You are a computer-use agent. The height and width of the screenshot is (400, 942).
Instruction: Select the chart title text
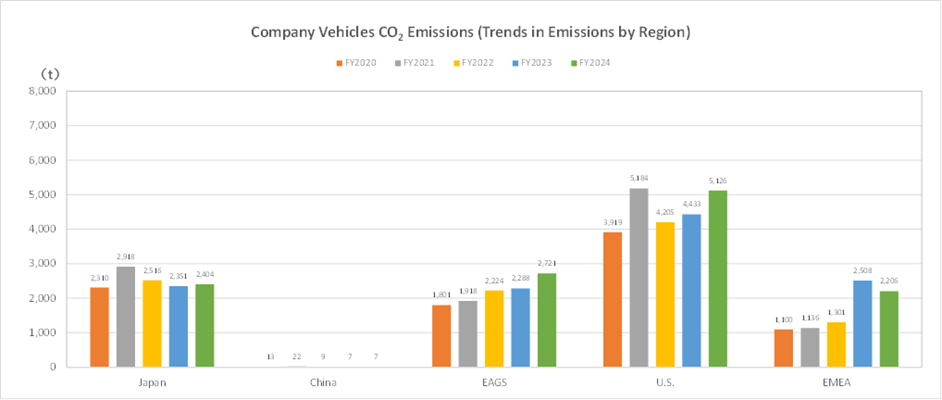click(x=470, y=32)
